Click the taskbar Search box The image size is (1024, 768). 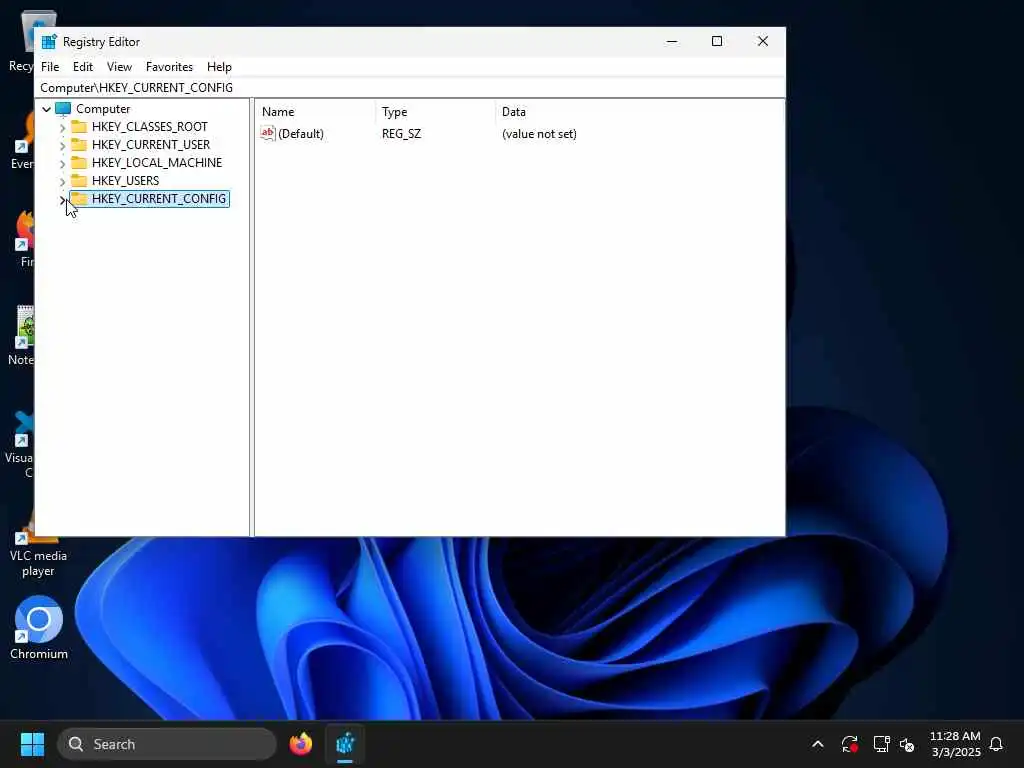[x=167, y=744]
